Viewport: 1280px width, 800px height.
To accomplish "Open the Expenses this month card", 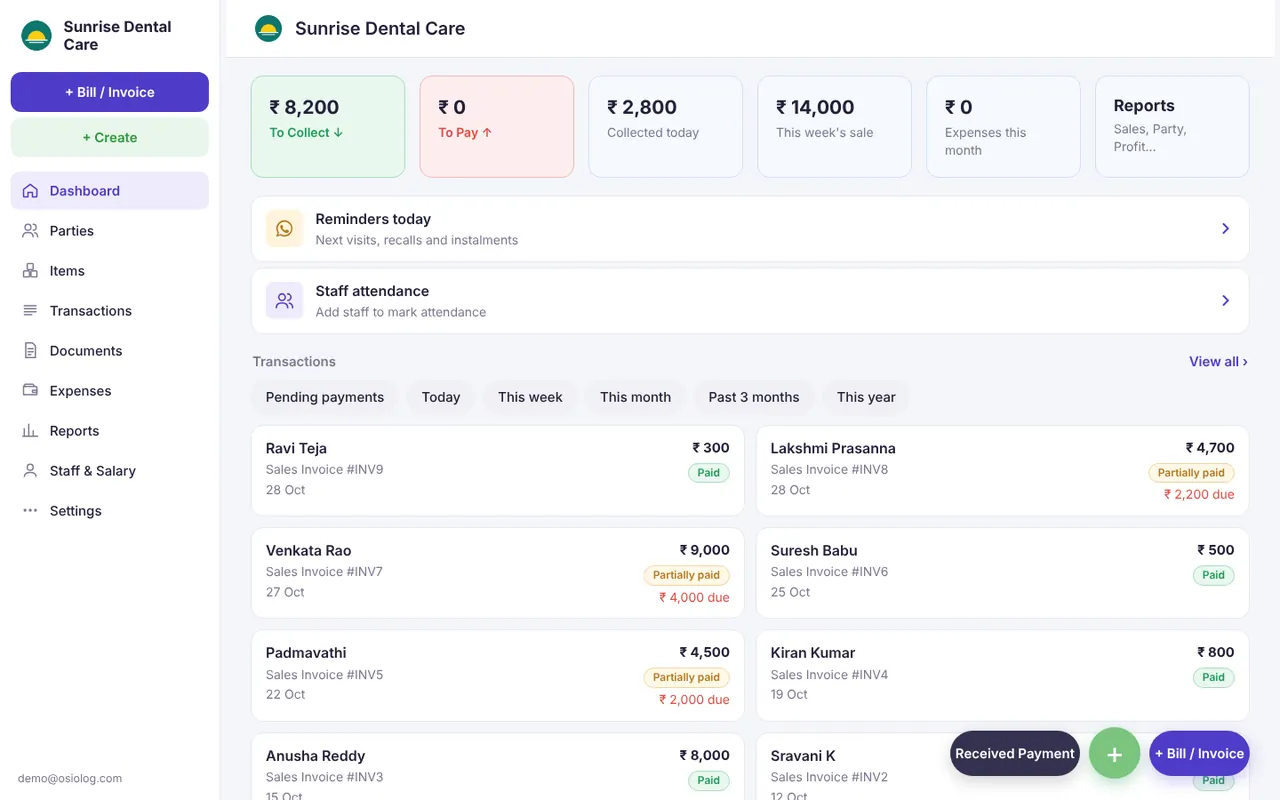I will click(x=1004, y=127).
